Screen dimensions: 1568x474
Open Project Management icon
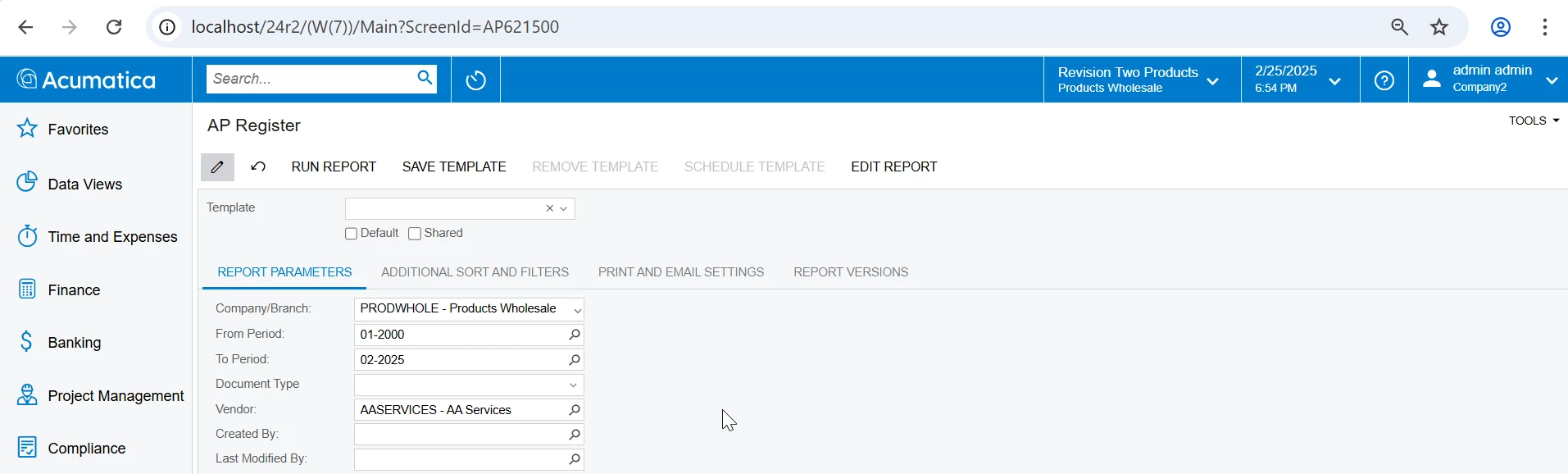coord(27,394)
